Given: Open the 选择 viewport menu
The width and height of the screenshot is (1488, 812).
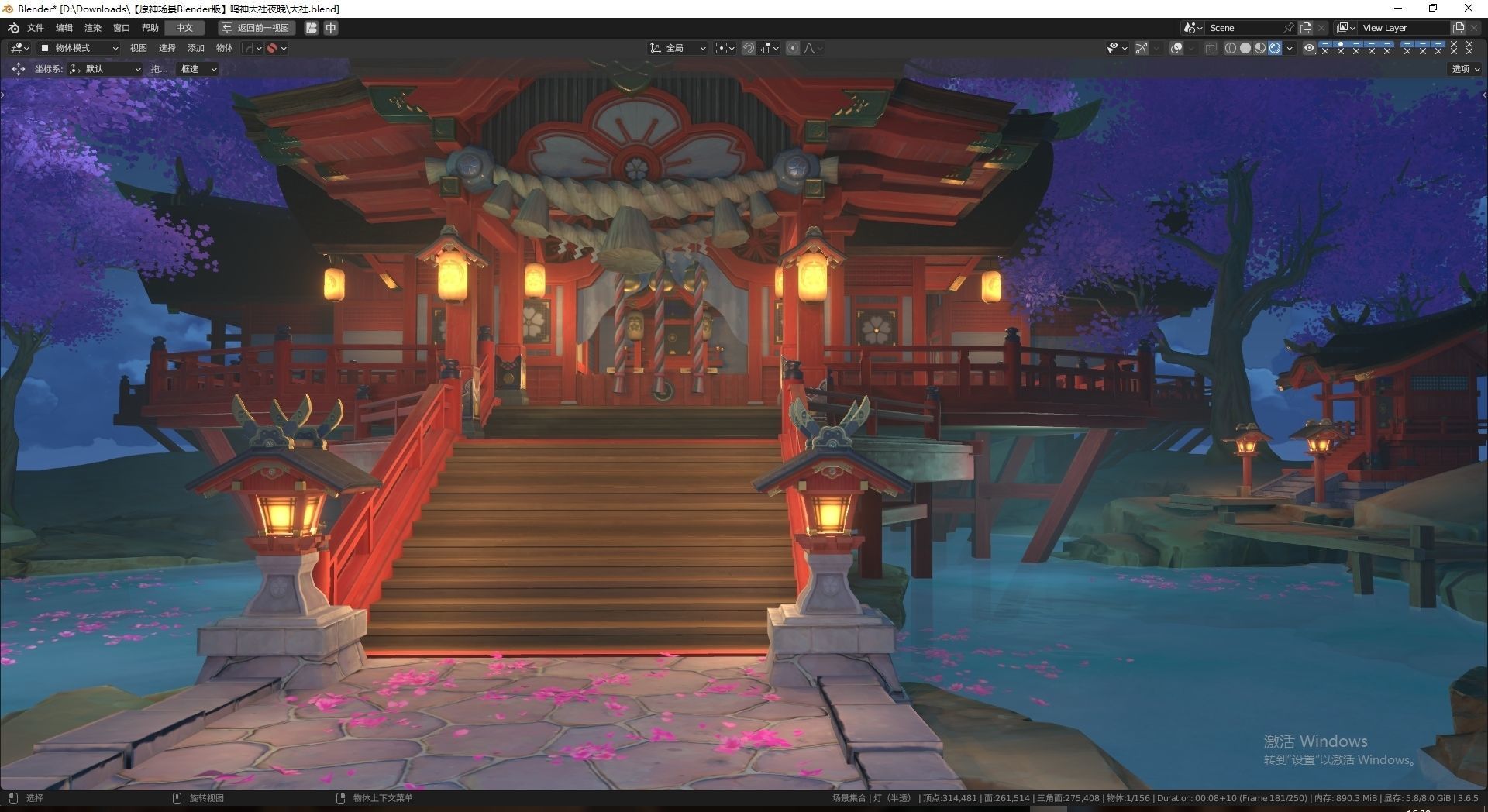Looking at the screenshot, I should click(x=167, y=48).
